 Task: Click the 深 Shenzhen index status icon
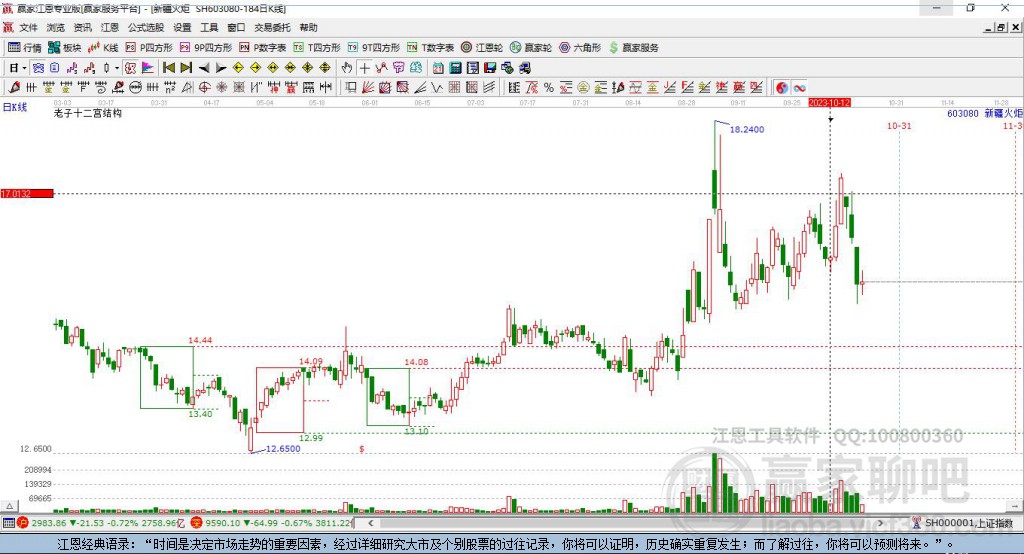tap(196, 523)
